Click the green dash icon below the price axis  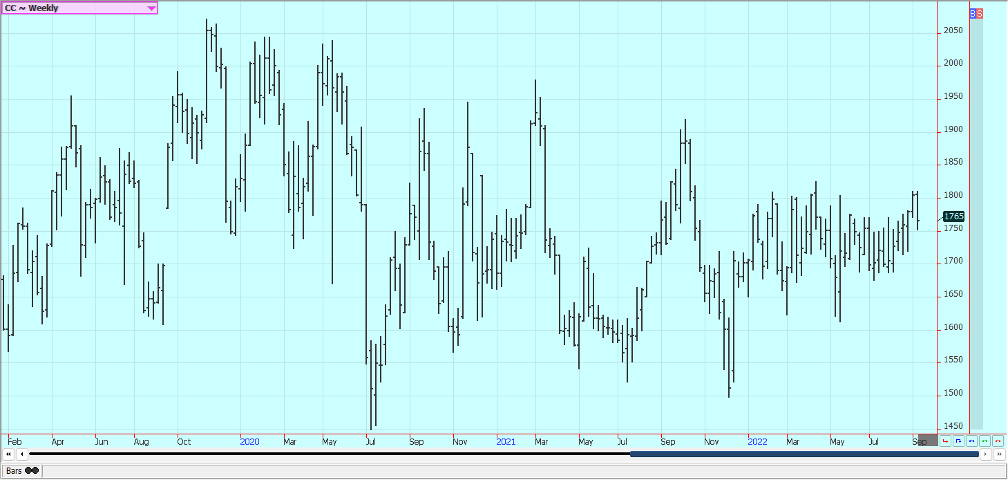984,441
